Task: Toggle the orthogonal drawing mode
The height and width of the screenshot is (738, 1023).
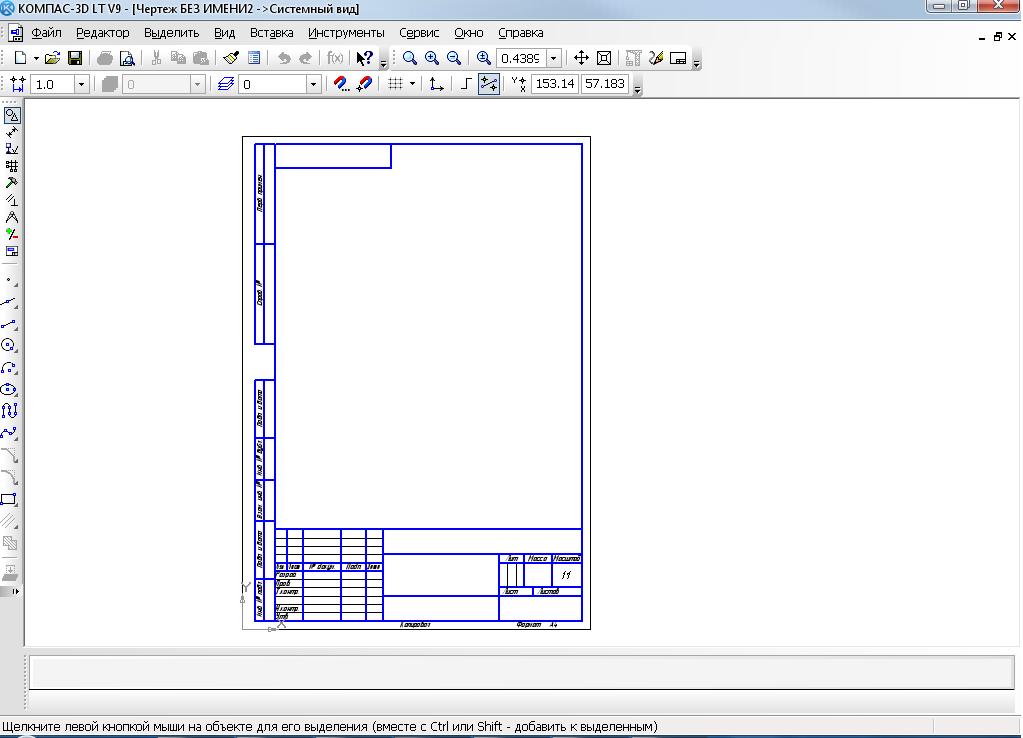Action: [x=466, y=84]
